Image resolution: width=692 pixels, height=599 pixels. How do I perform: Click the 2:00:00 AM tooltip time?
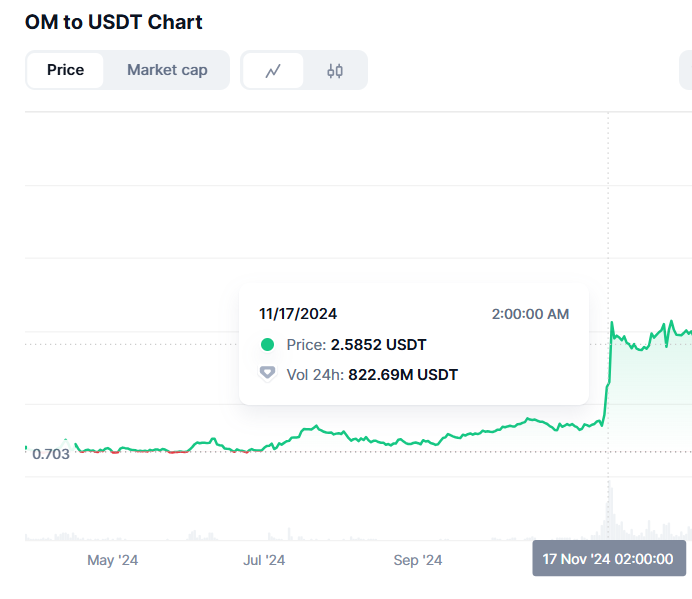[530, 314]
